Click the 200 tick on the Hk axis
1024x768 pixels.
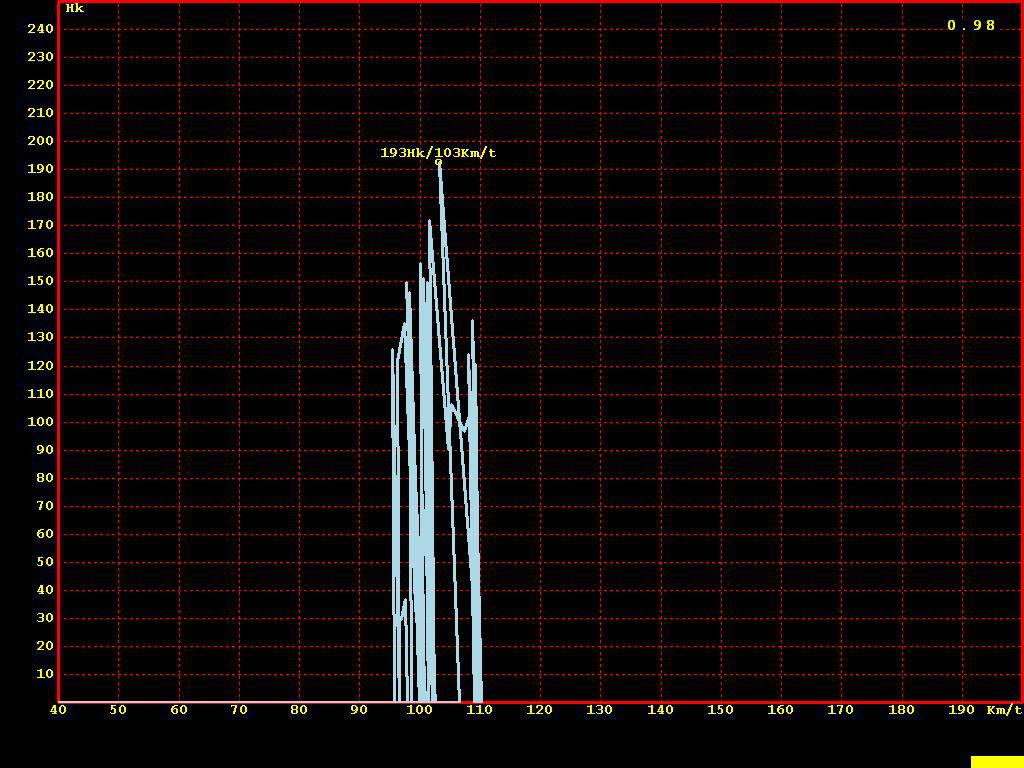41,141
